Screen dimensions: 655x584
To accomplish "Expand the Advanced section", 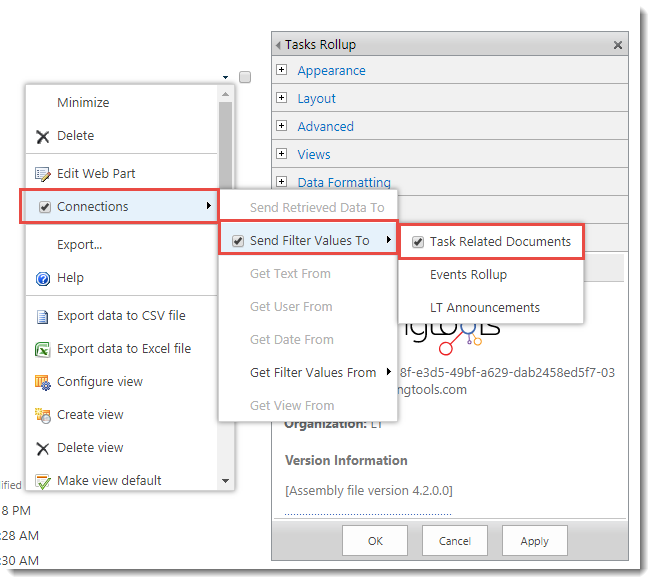I will (282, 126).
